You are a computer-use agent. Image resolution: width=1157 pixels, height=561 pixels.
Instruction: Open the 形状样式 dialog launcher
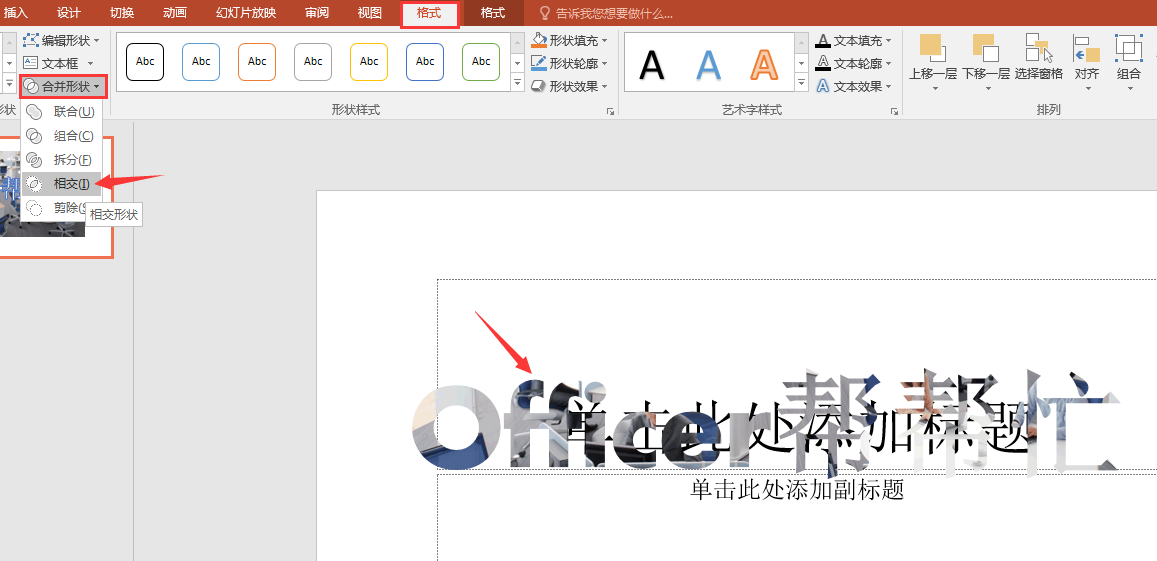click(x=610, y=111)
